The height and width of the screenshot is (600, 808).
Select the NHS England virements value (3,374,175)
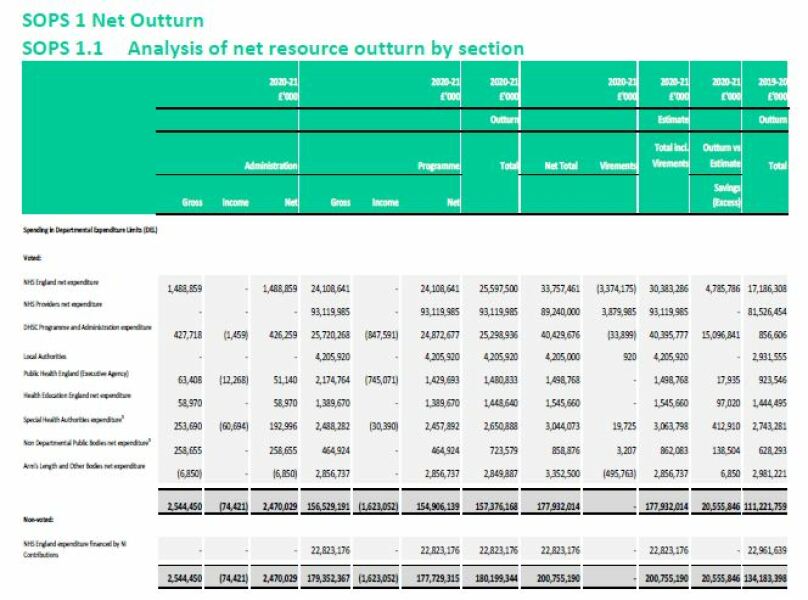click(610, 287)
